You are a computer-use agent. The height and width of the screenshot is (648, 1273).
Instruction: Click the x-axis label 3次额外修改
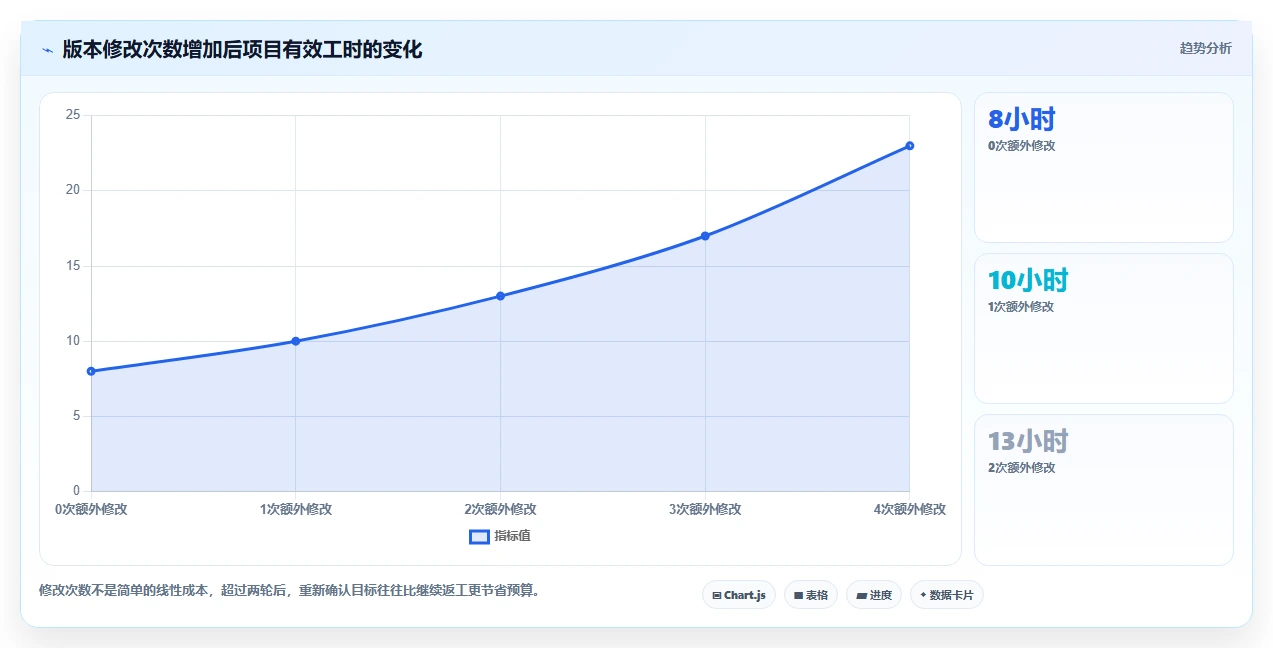[705, 509]
